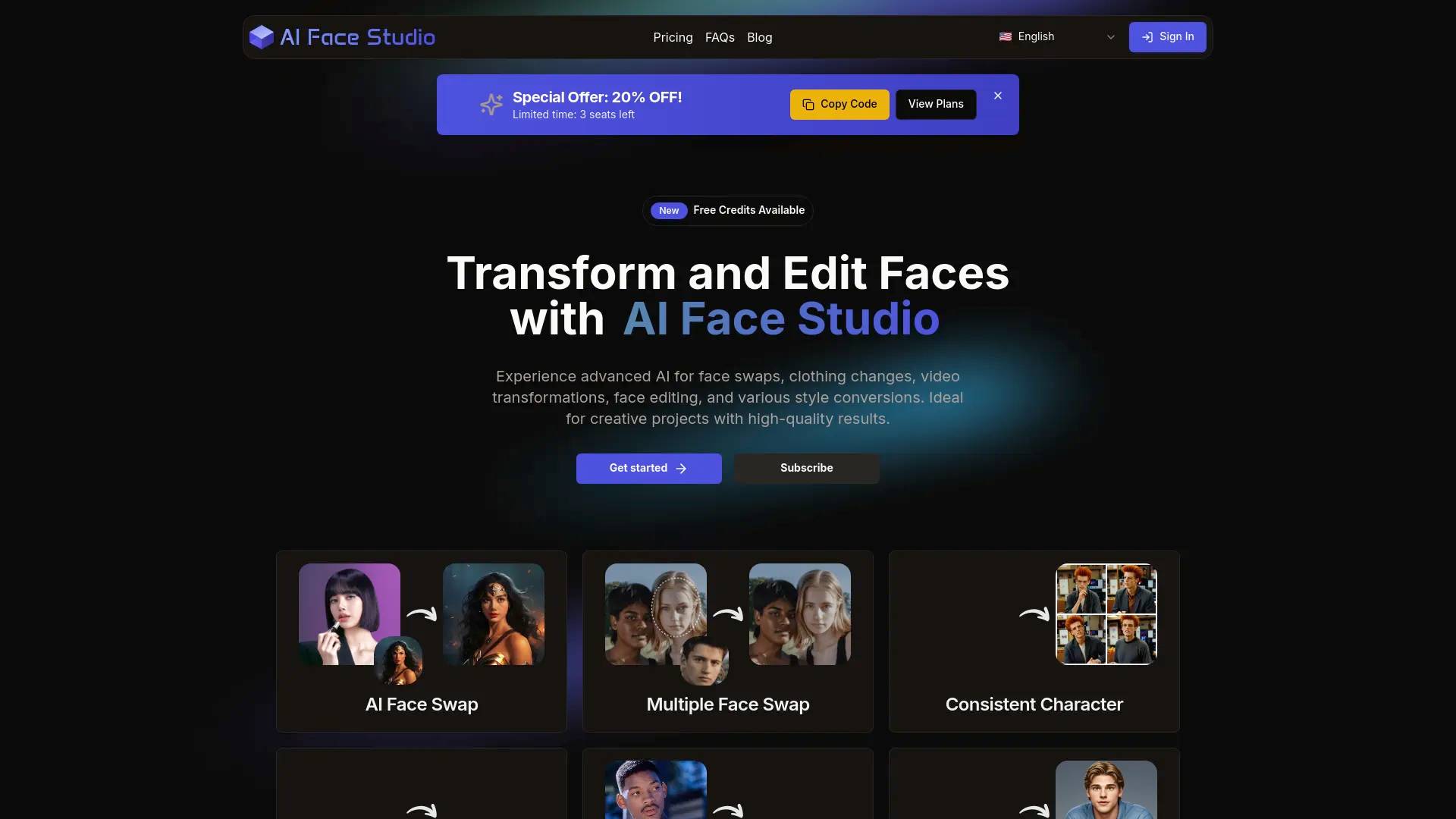
Task: Click the Get started button
Action: tap(649, 469)
